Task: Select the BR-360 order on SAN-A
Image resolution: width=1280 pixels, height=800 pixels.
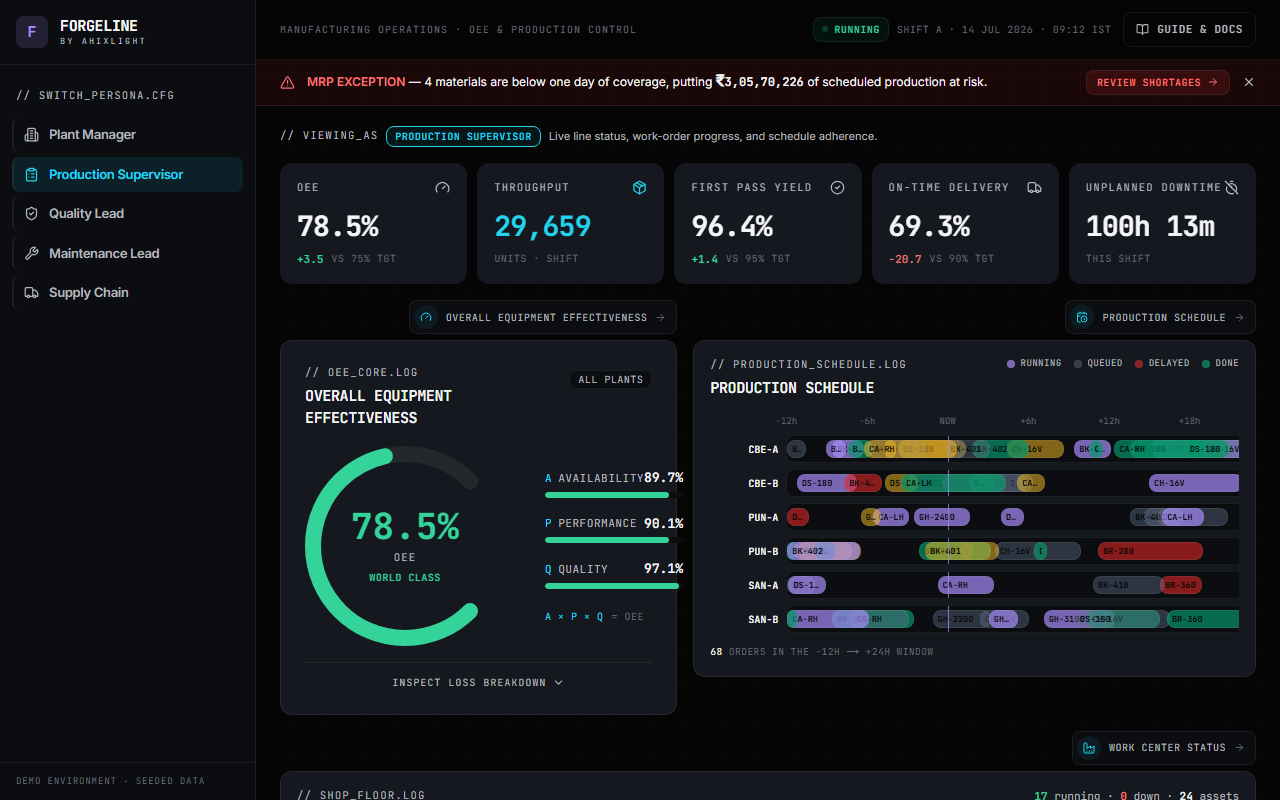Action: (1181, 585)
